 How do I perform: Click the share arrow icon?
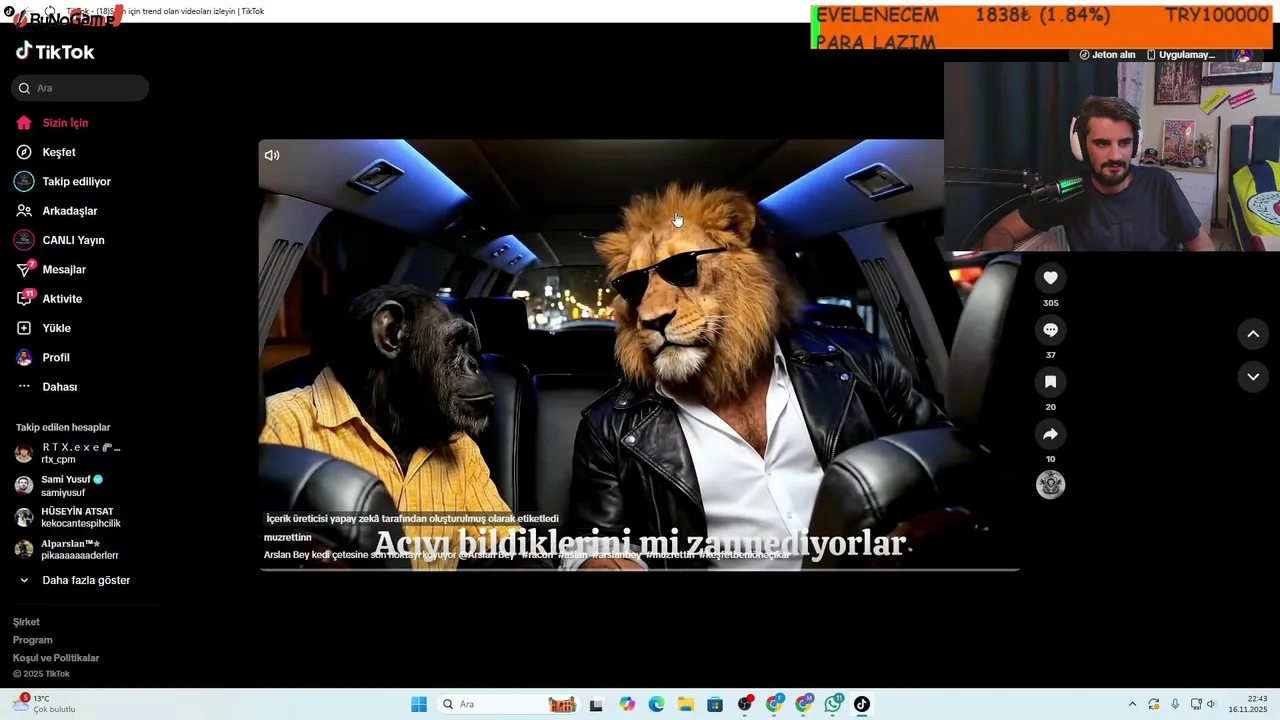click(1050, 434)
